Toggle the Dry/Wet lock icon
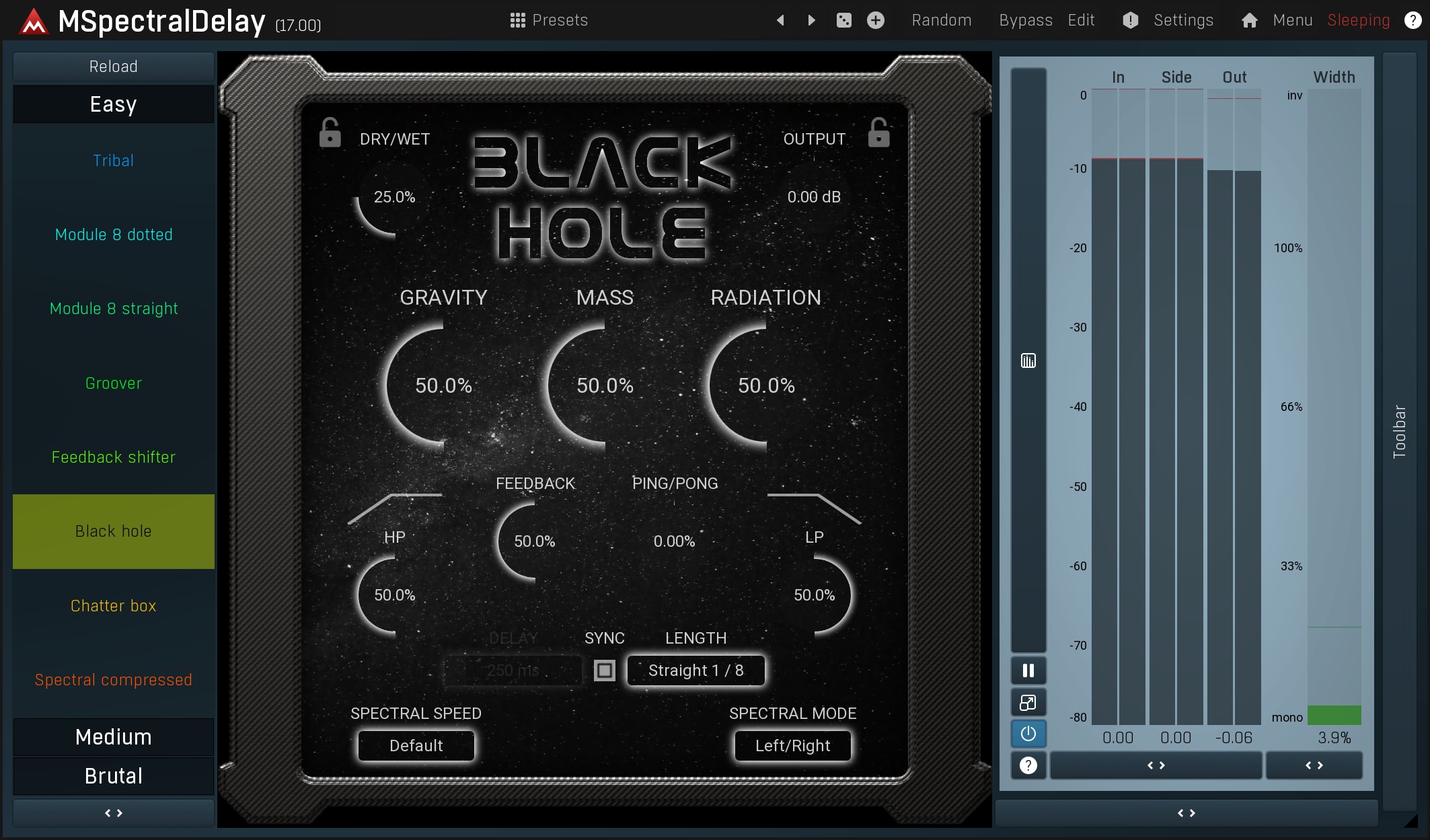This screenshot has width=1430, height=840. 330,133
